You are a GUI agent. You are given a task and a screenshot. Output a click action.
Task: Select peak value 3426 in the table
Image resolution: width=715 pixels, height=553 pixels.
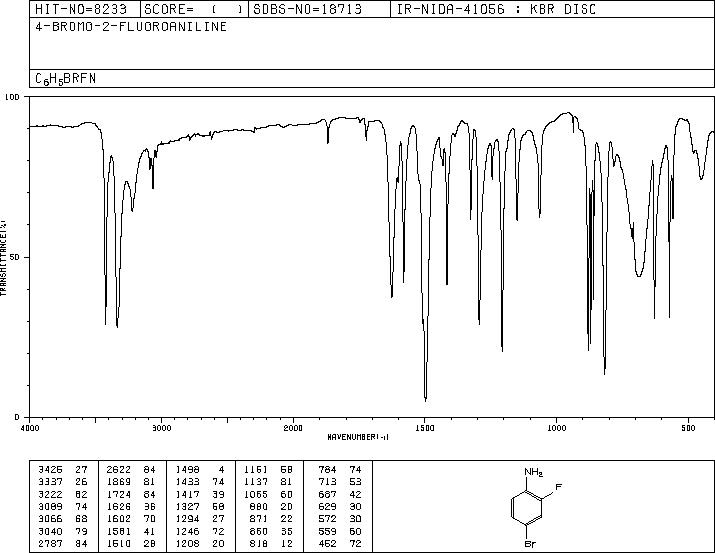coord(50,470)
